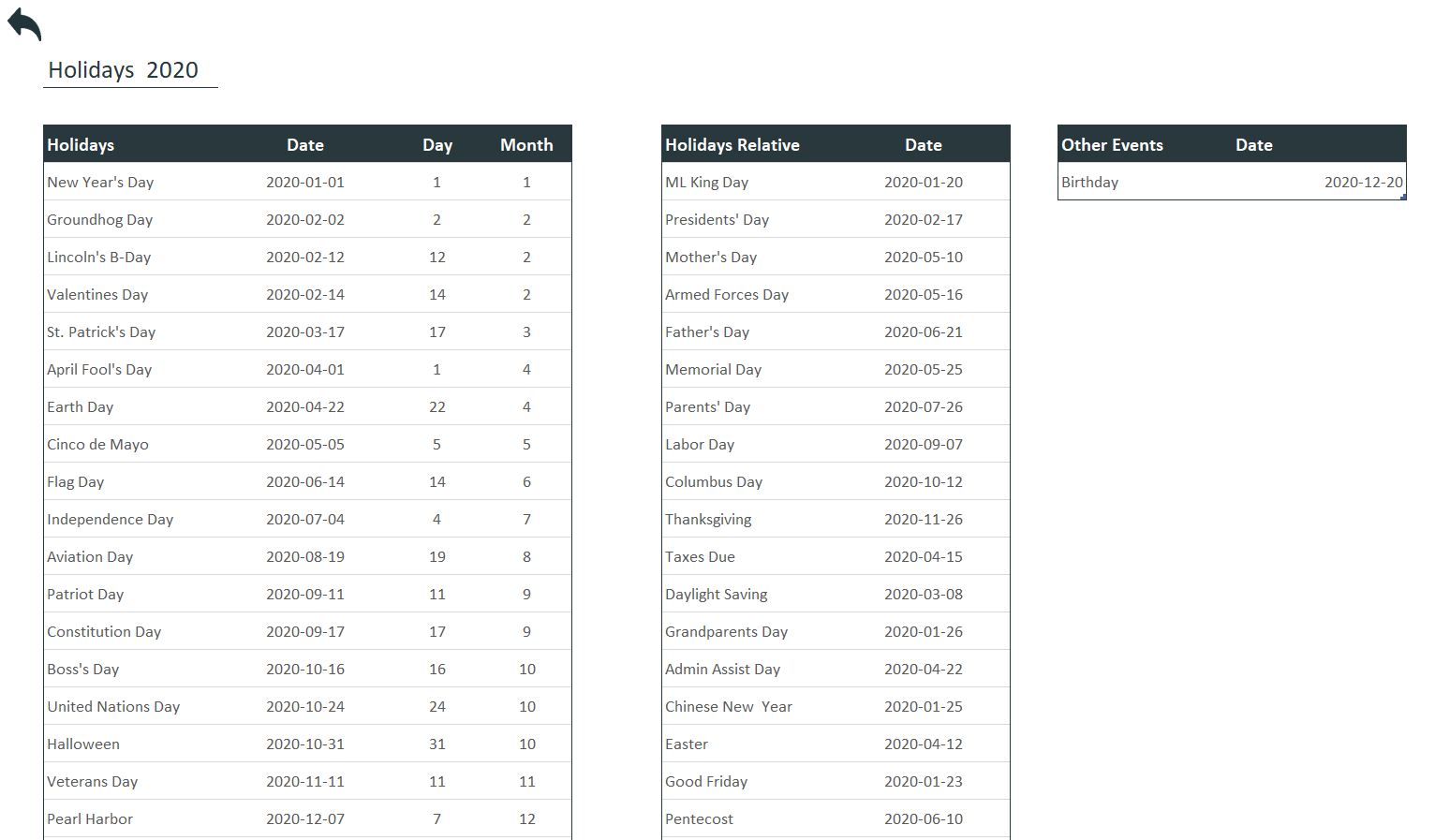Select the Thanksgiving date 2020-11-26

click(x=923, y=520)
